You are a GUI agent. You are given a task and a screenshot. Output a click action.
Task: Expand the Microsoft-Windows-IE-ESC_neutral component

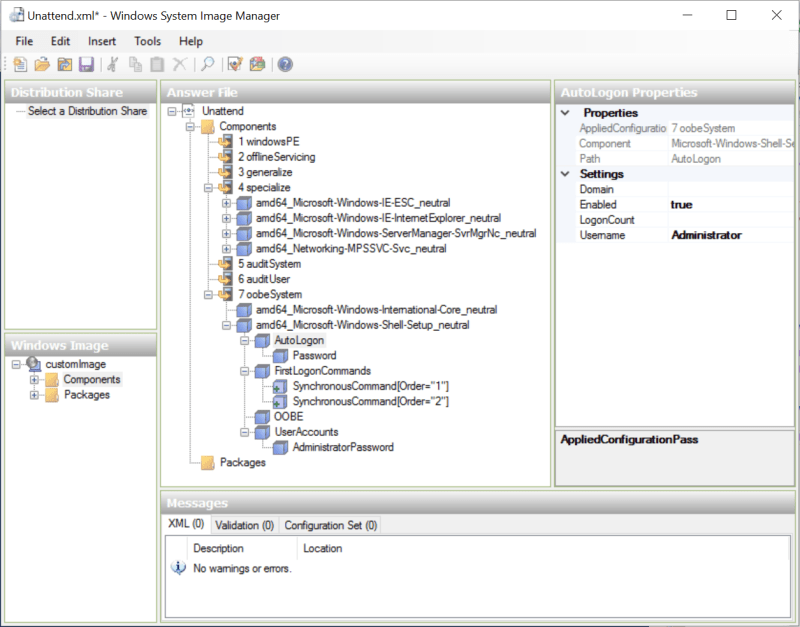point(226,203)
